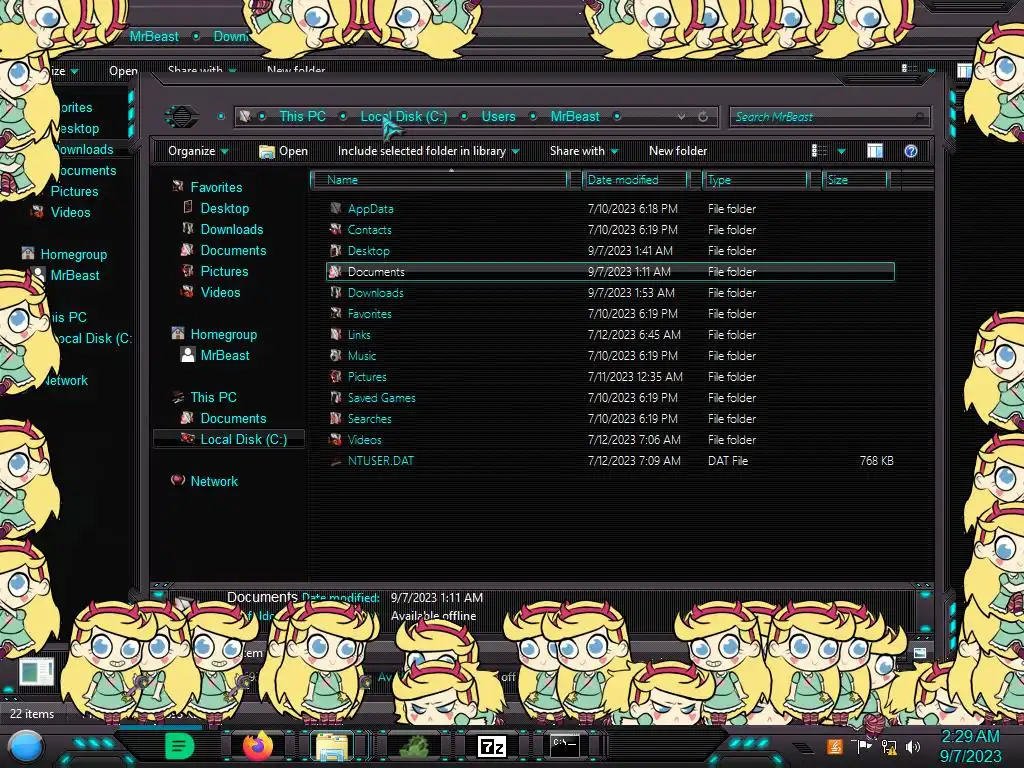Select the Desktop folder icon in the file list
Viewport: 1024px width, 768px height.
tap(336, 250)
